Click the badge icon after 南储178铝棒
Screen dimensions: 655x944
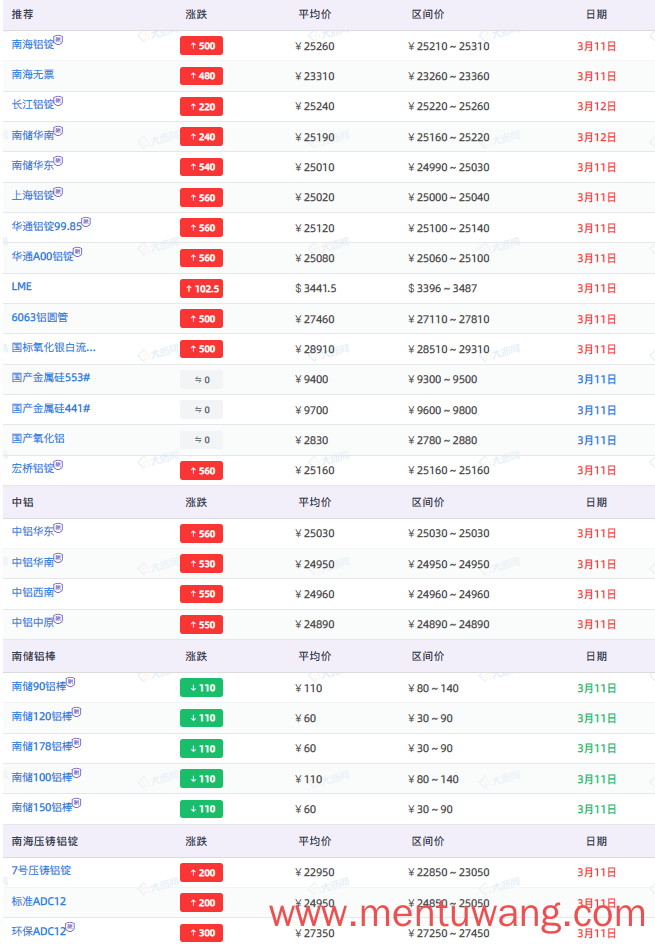77,742
